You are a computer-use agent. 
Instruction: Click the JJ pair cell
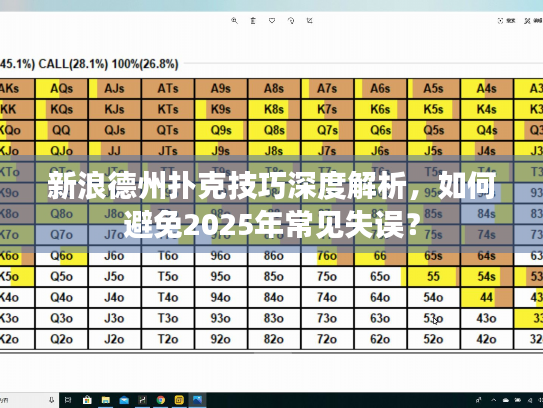tap(115, 151)
